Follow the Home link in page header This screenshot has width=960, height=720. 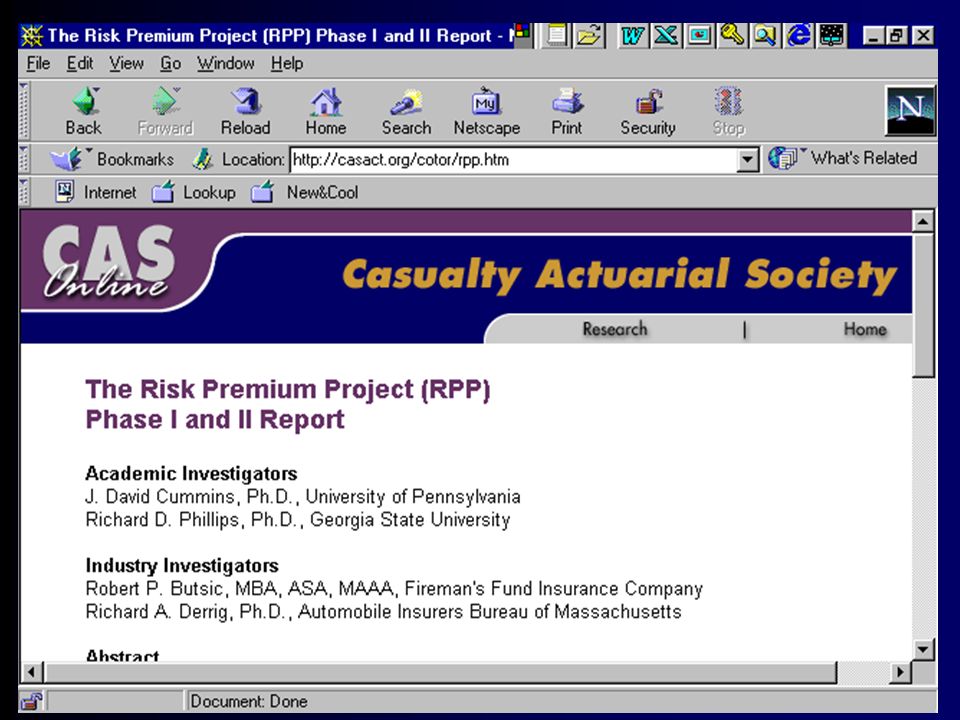click(x=865, y=329)
